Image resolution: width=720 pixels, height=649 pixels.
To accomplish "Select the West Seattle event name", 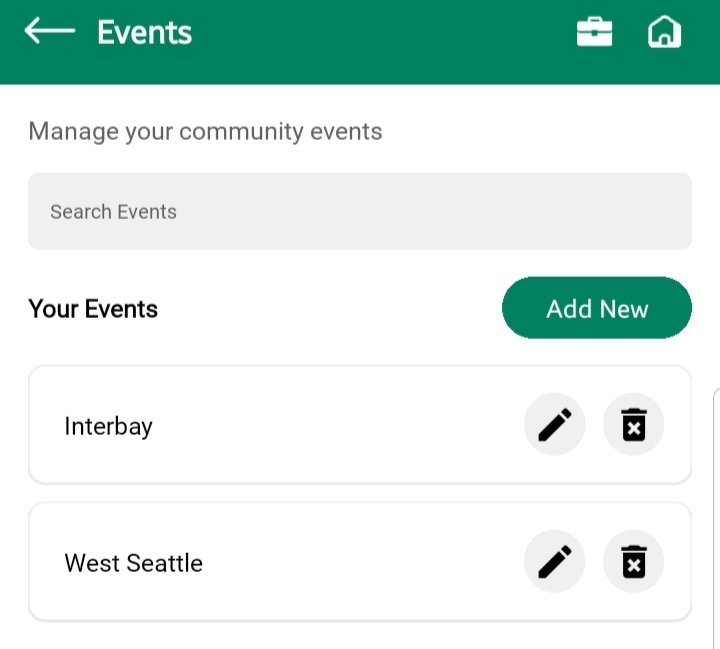I will pyautogui.click(x=133, y=563).
